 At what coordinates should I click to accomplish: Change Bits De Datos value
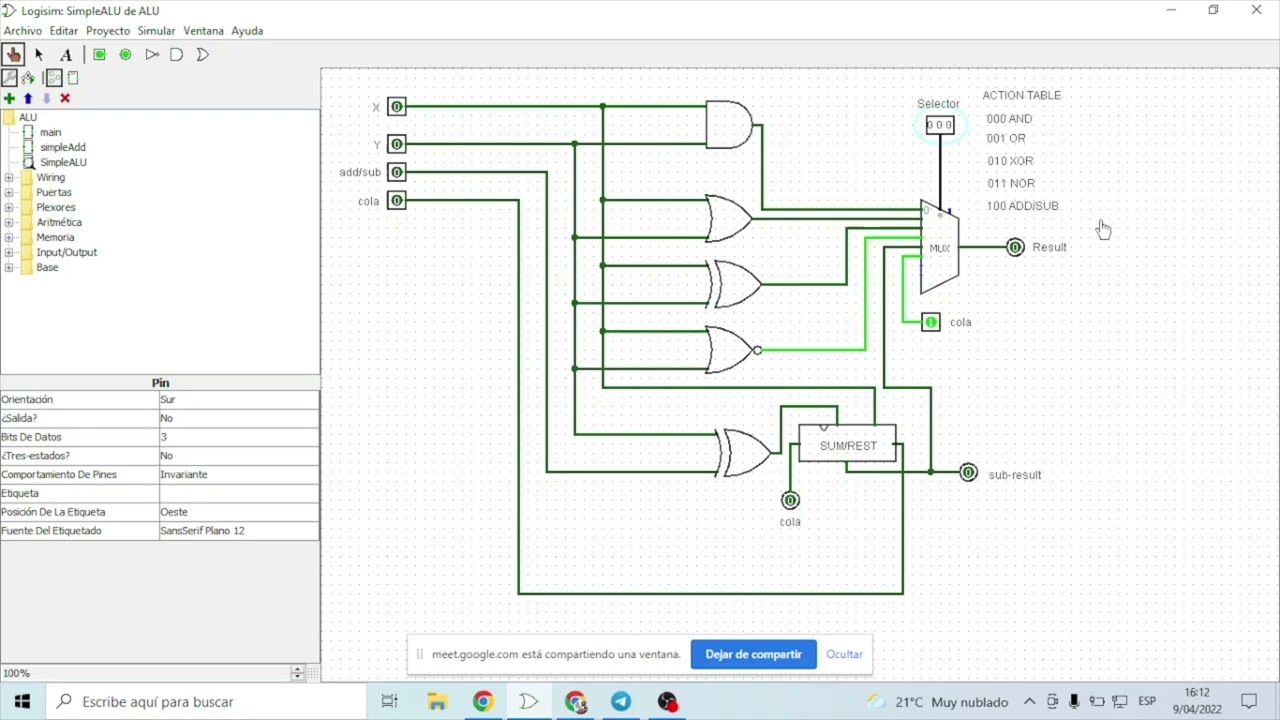point(239,437)
